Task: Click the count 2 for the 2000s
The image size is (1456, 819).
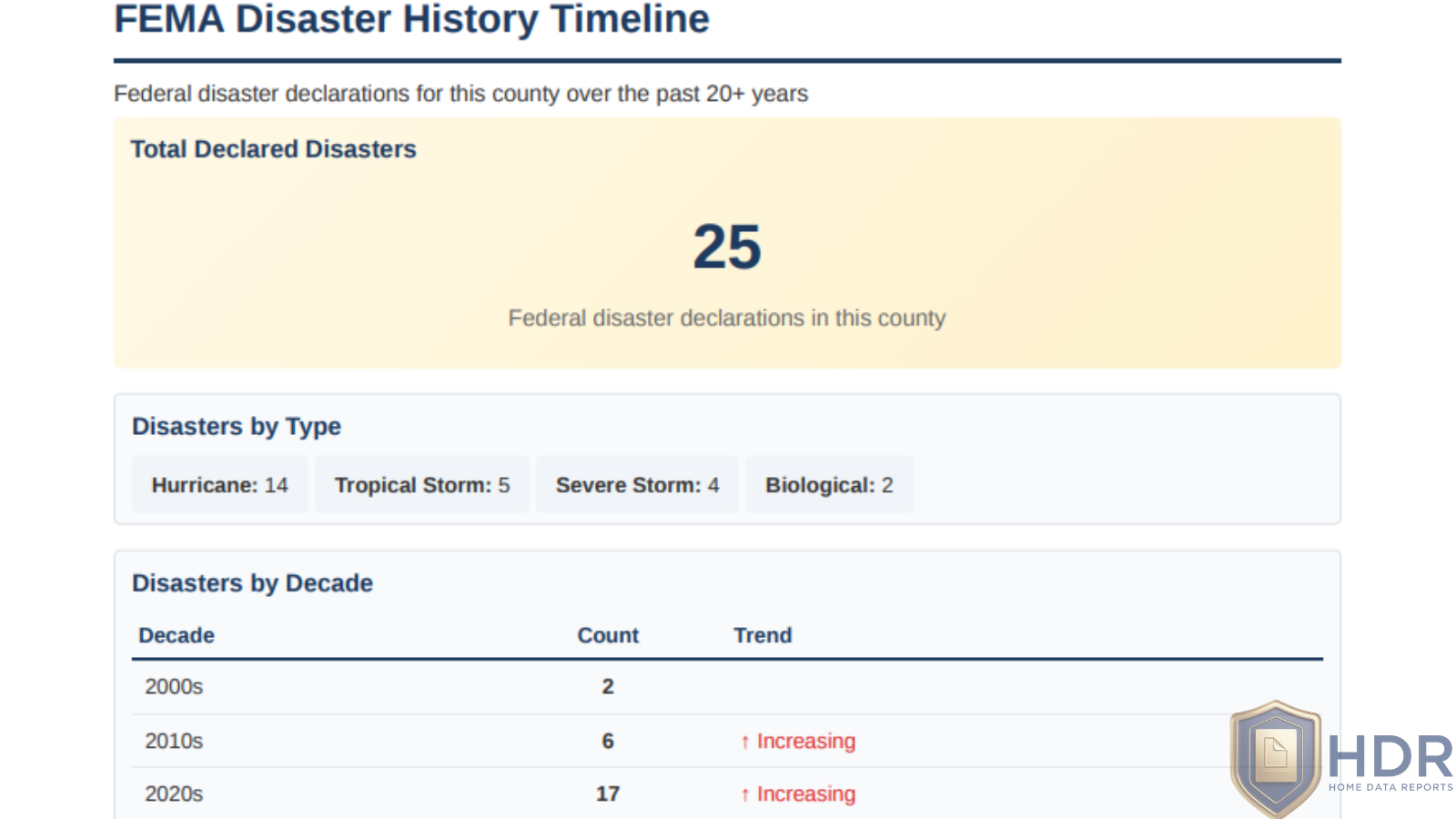Action: (x=608, y=686)
